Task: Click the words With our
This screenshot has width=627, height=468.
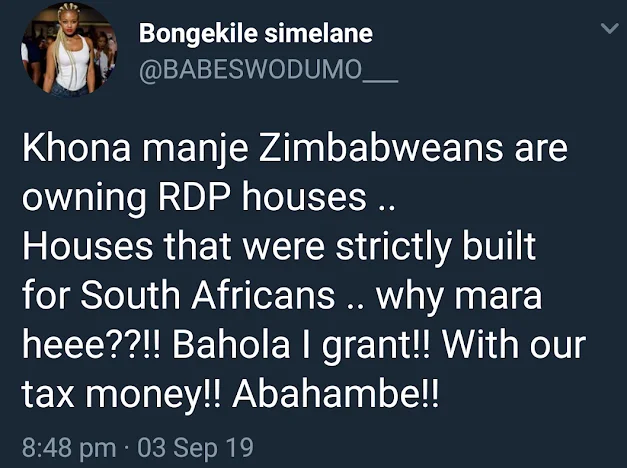Action: pos(514,345)
